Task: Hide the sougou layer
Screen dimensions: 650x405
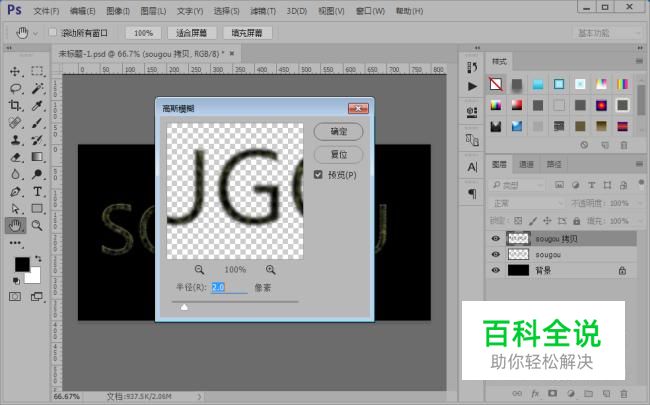Action: (495, 254)
